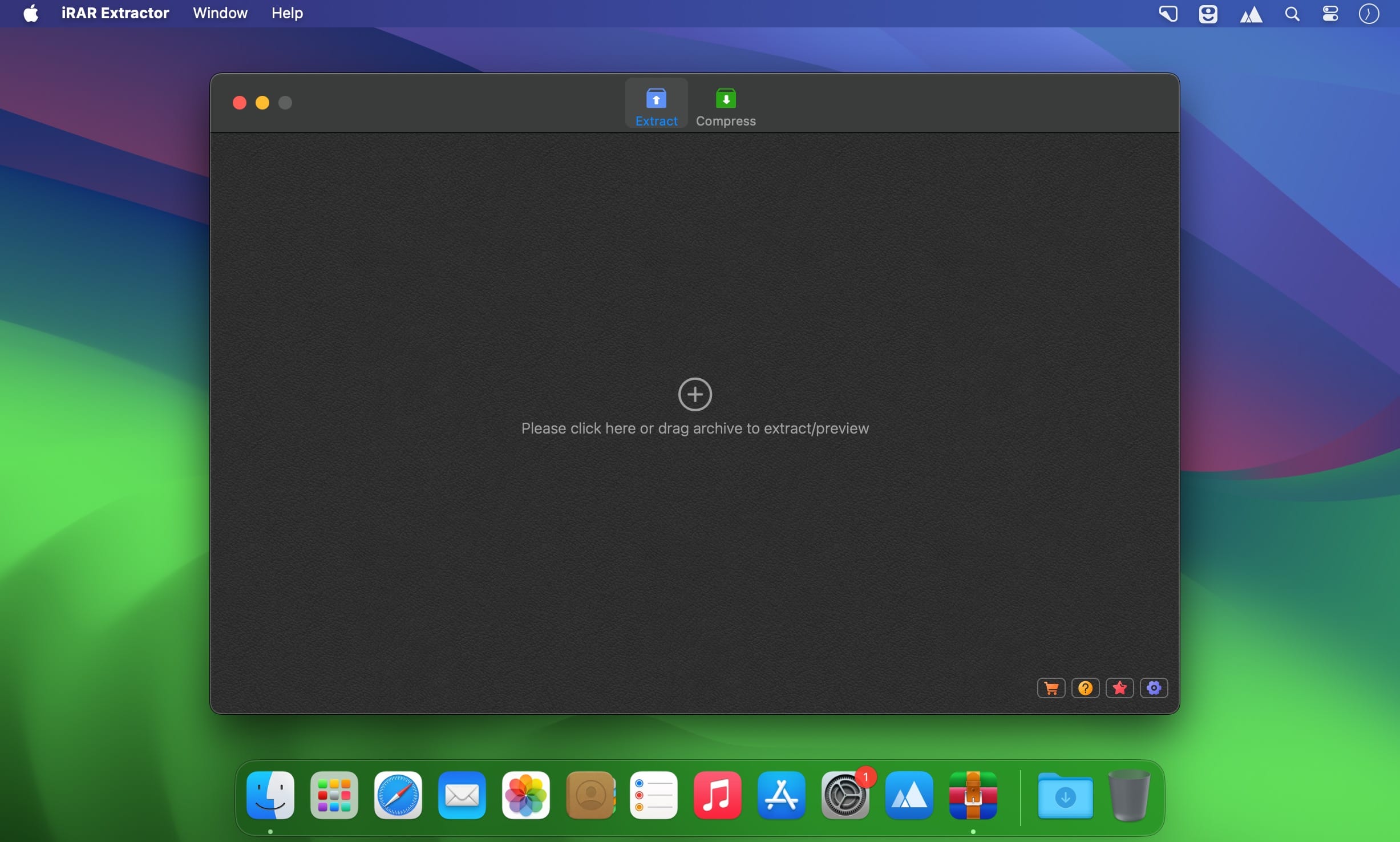This screenshot has height=842, width=1400.
Task: Open the gear settings button in iRAR window
Action: point(1154,688)
